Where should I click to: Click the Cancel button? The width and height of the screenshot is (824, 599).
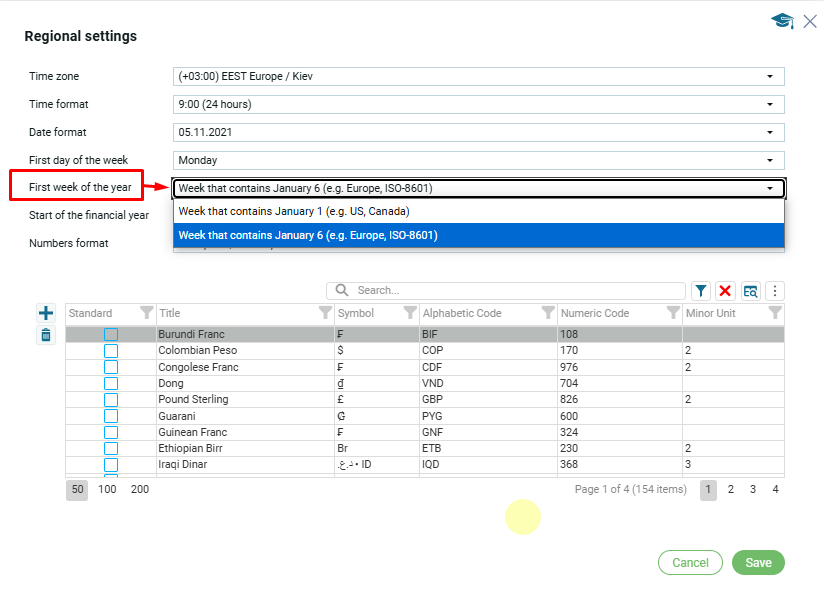click(690, 563)
